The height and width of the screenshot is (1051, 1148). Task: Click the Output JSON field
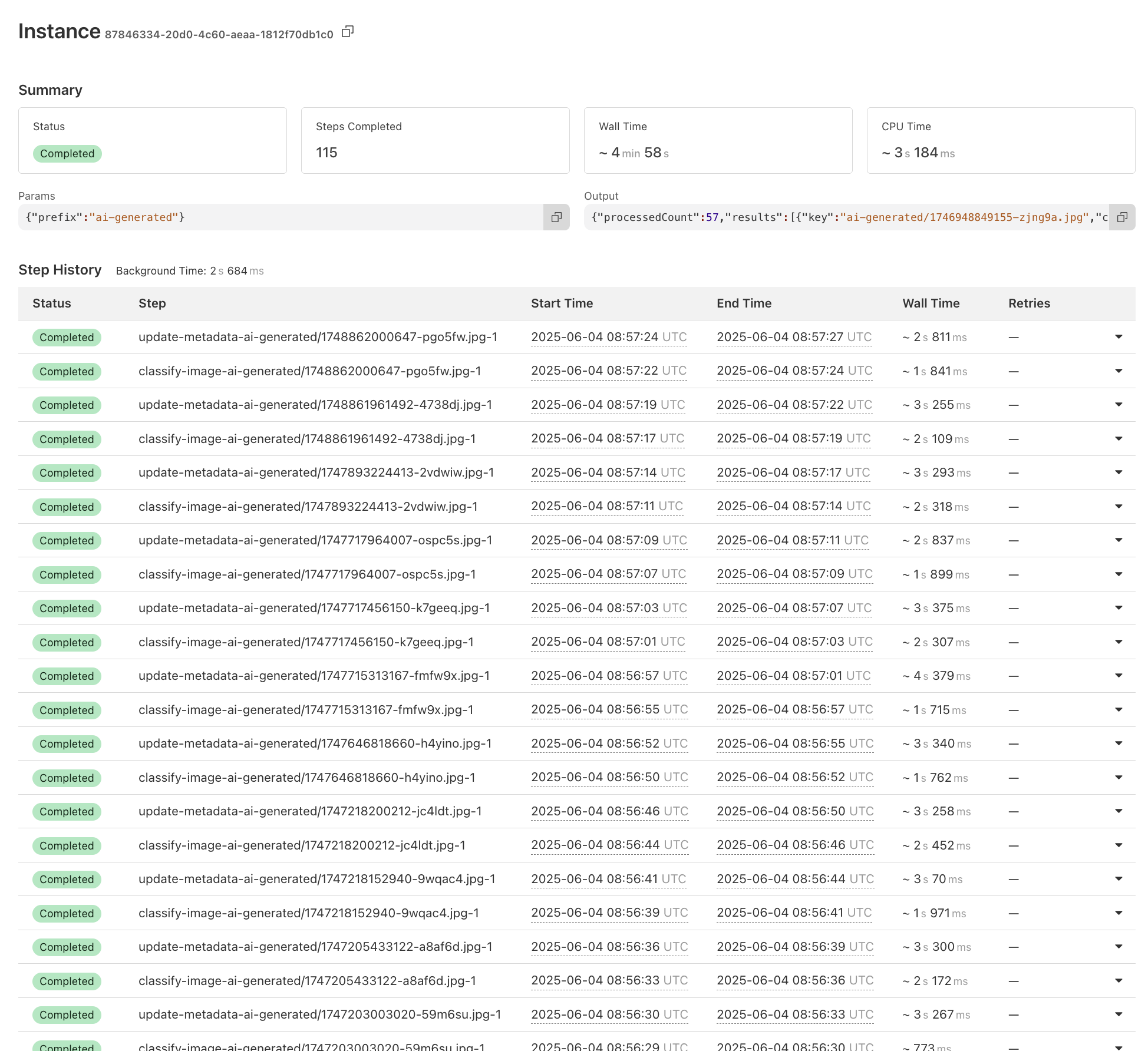click(x=846, y=217)
